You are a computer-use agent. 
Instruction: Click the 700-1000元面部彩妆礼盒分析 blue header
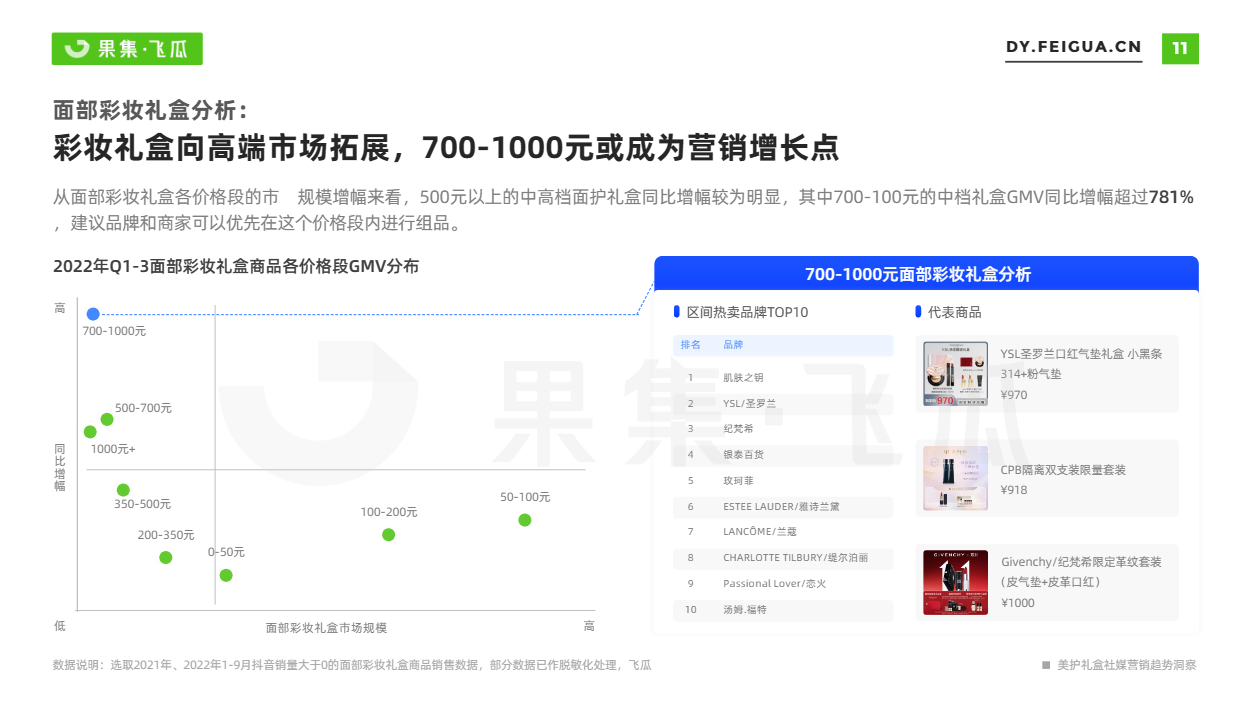(x=926, y=274)
